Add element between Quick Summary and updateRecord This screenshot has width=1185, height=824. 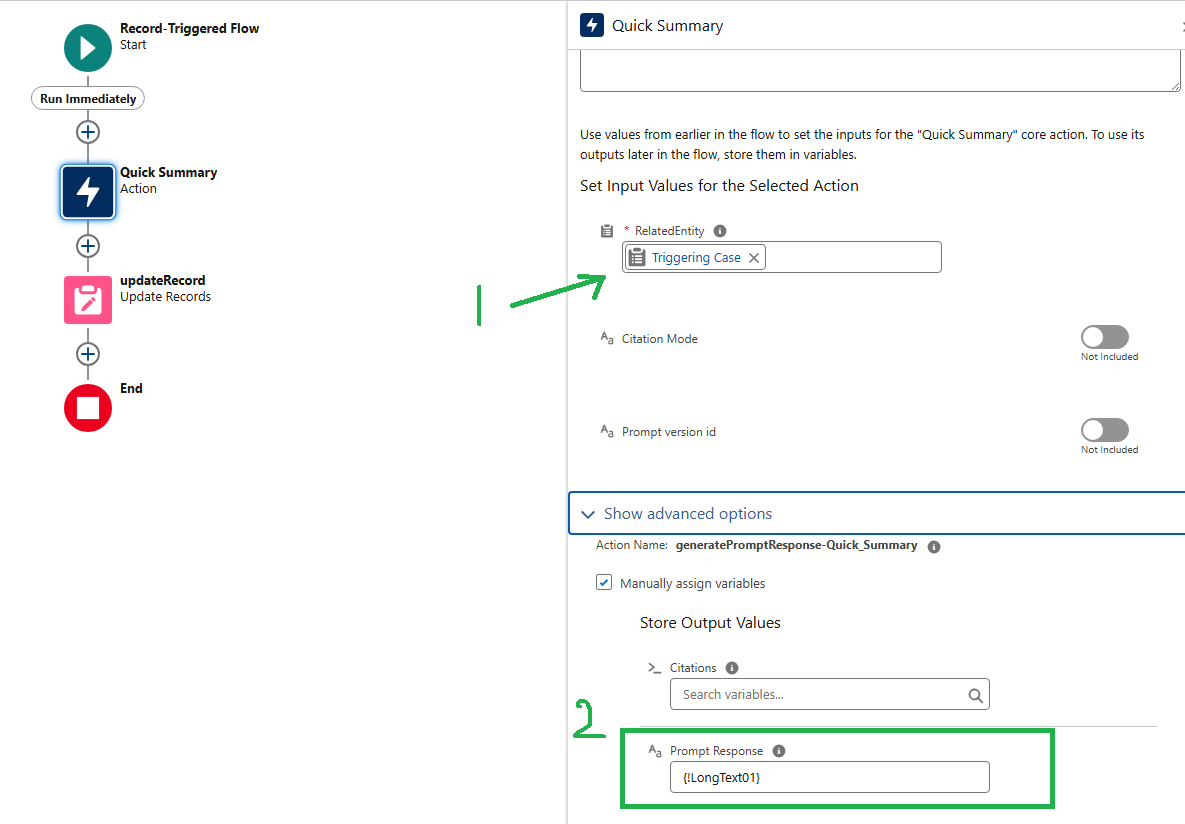coord(88,246)
